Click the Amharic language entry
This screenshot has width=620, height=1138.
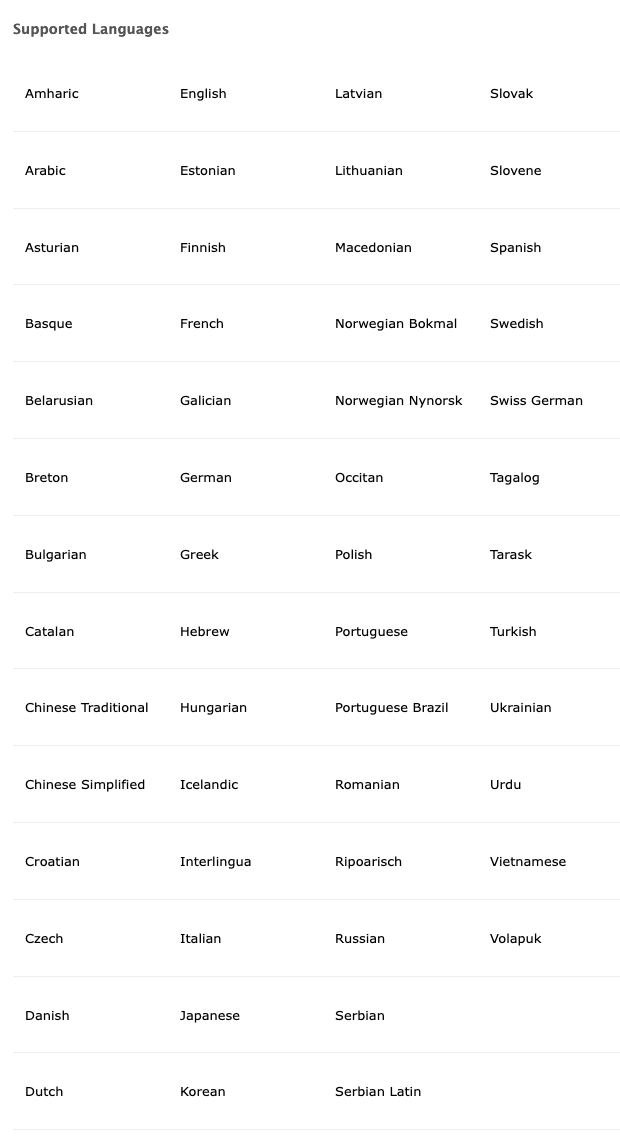(52, 94)
